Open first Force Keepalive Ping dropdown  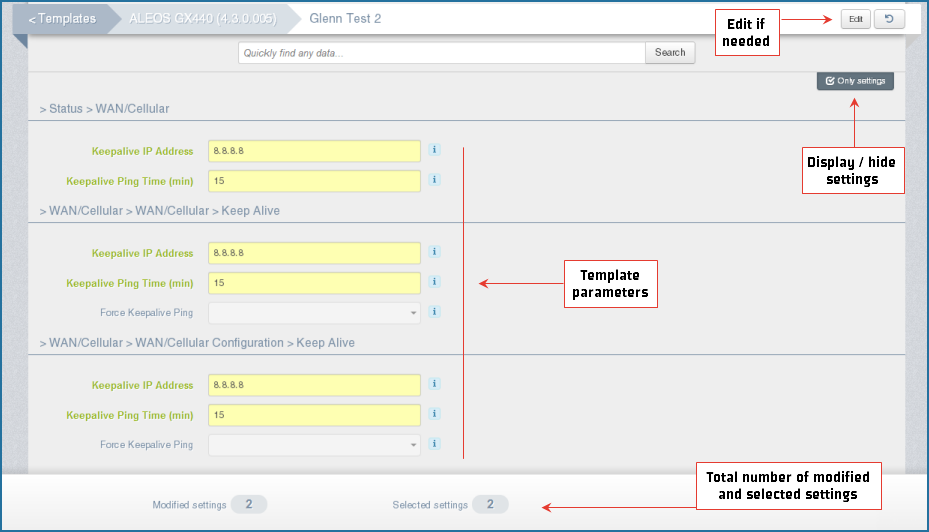coord(314,313)
